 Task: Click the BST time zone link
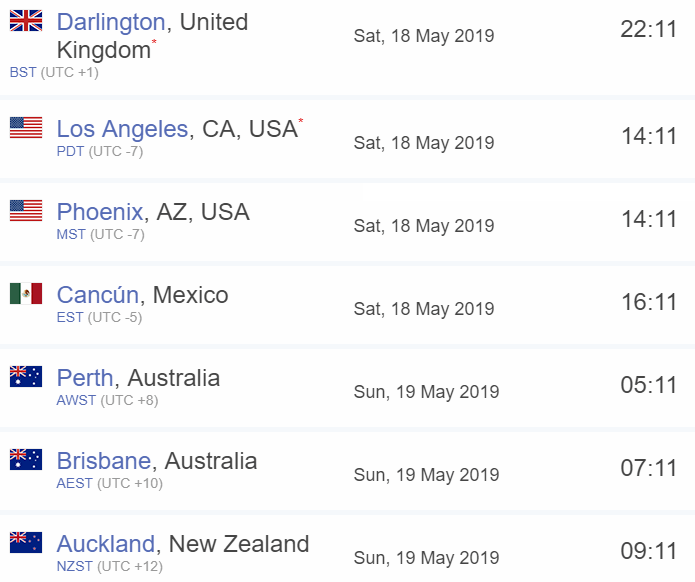pyautogui.click(x=23, y=72)
